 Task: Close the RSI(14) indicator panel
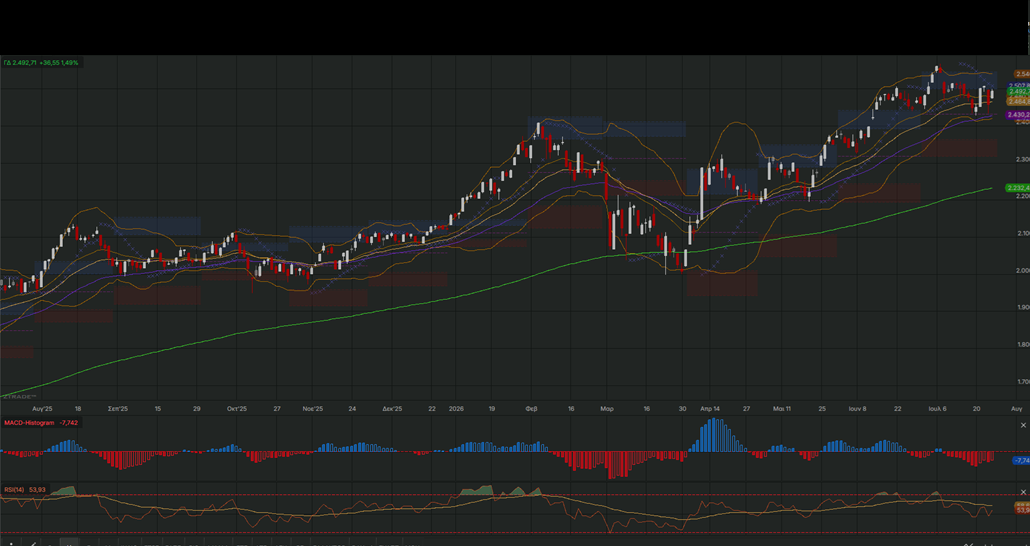point(1023,492)
